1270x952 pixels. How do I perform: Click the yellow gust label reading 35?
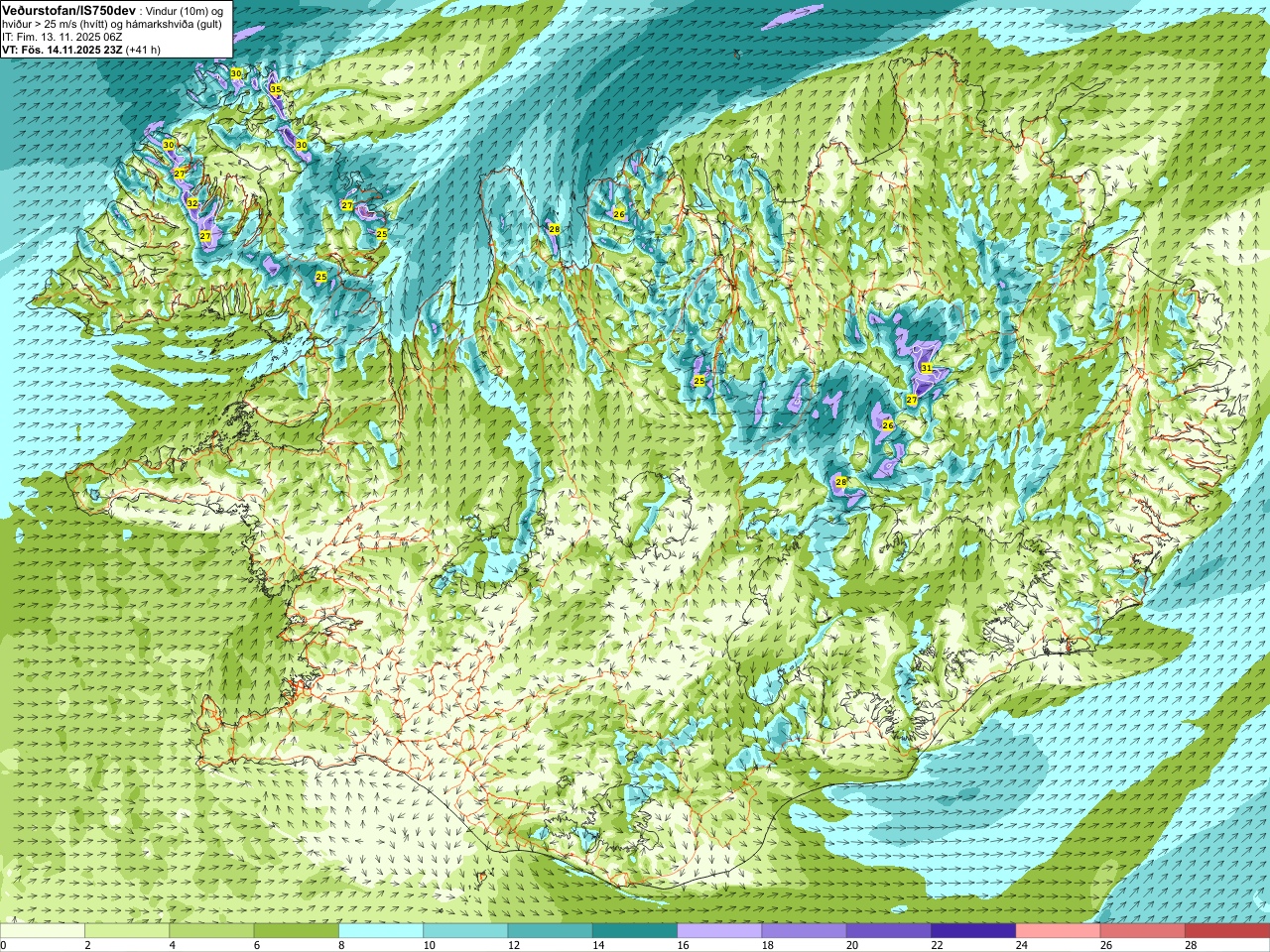tap(275, 90)
